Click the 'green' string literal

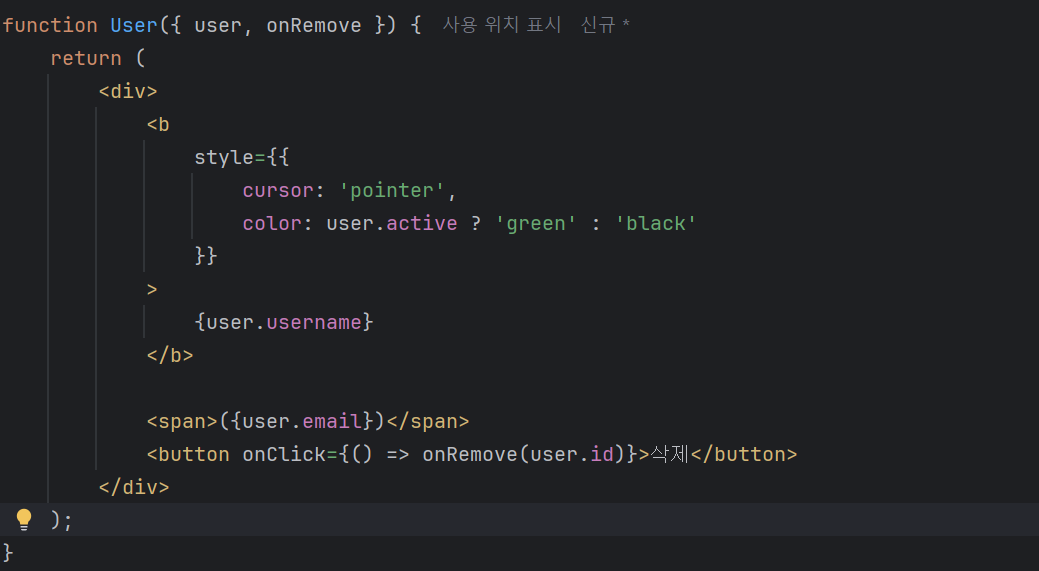pyautogui.click(x=536, y=224)
